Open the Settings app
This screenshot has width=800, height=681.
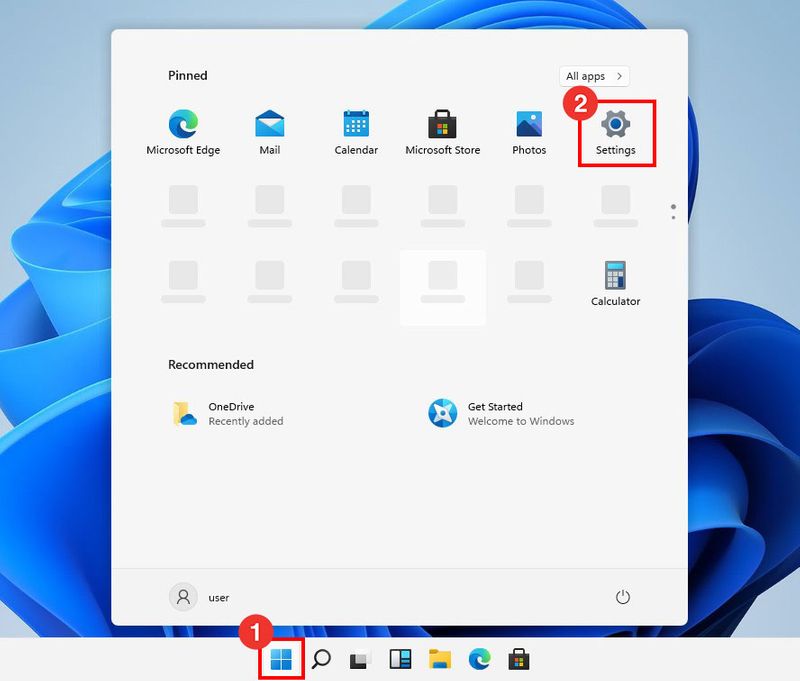[x=616, y=133]
